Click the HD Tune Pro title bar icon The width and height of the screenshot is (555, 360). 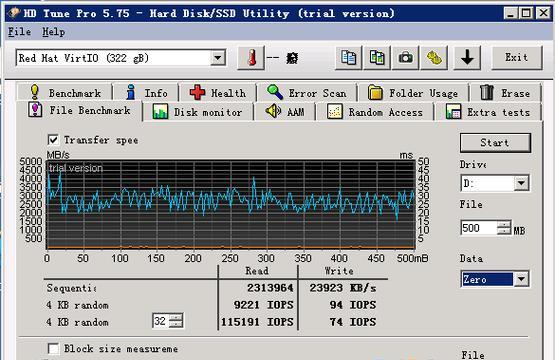click(15, 13)
